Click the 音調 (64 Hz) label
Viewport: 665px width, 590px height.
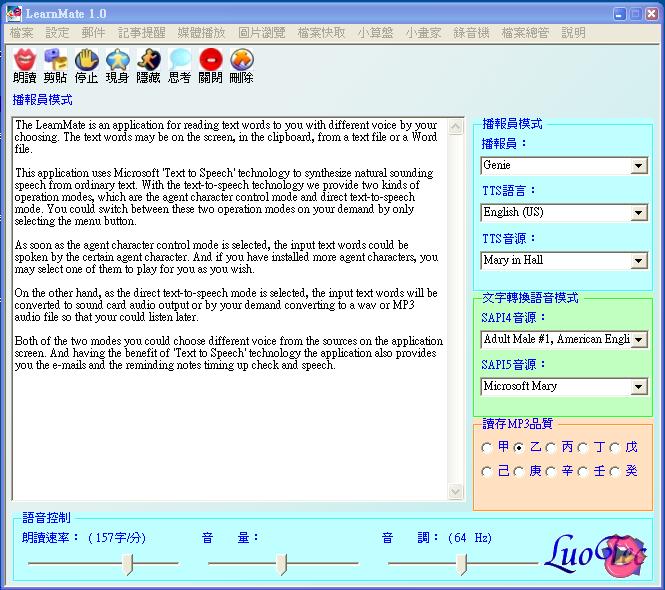pos(436,538)
